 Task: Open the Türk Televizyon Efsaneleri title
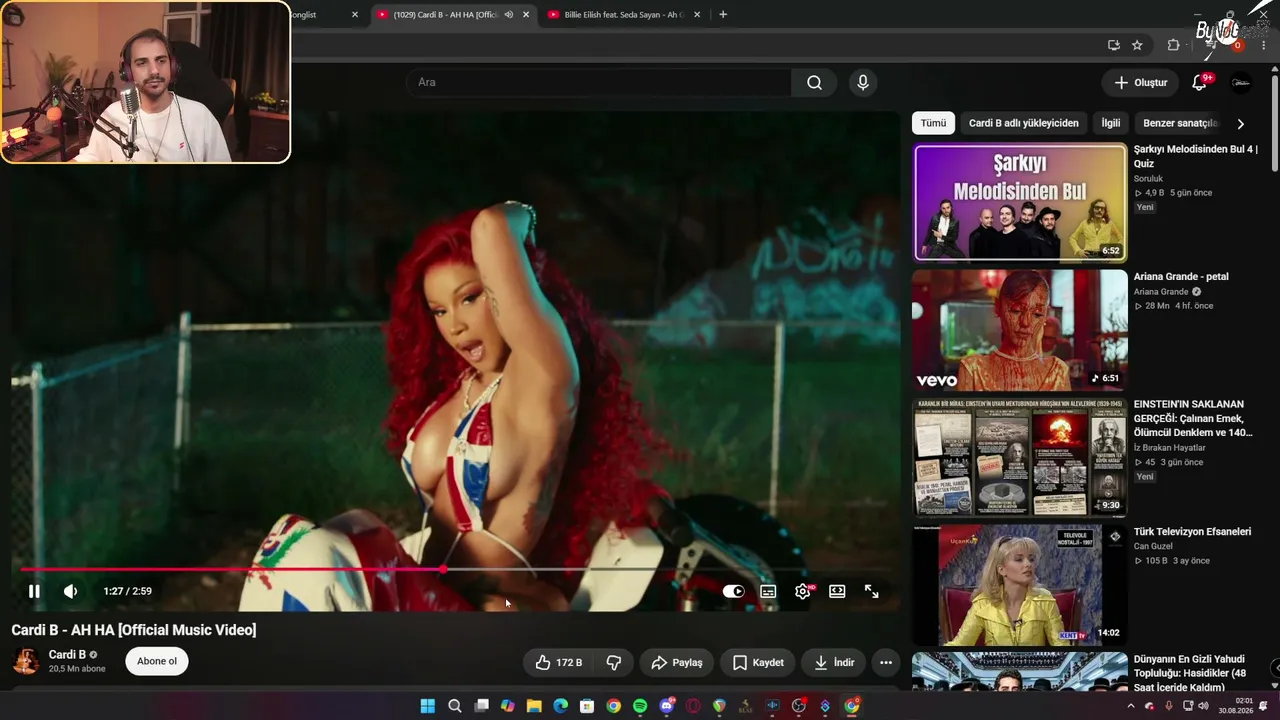1192,532
